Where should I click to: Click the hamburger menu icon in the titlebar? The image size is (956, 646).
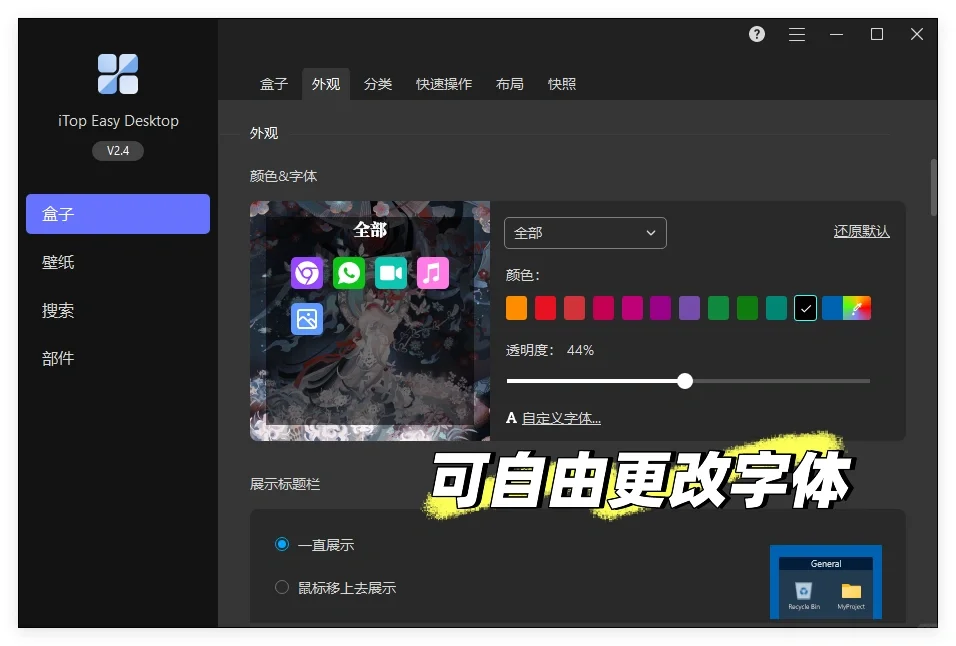tap(797, 33)
